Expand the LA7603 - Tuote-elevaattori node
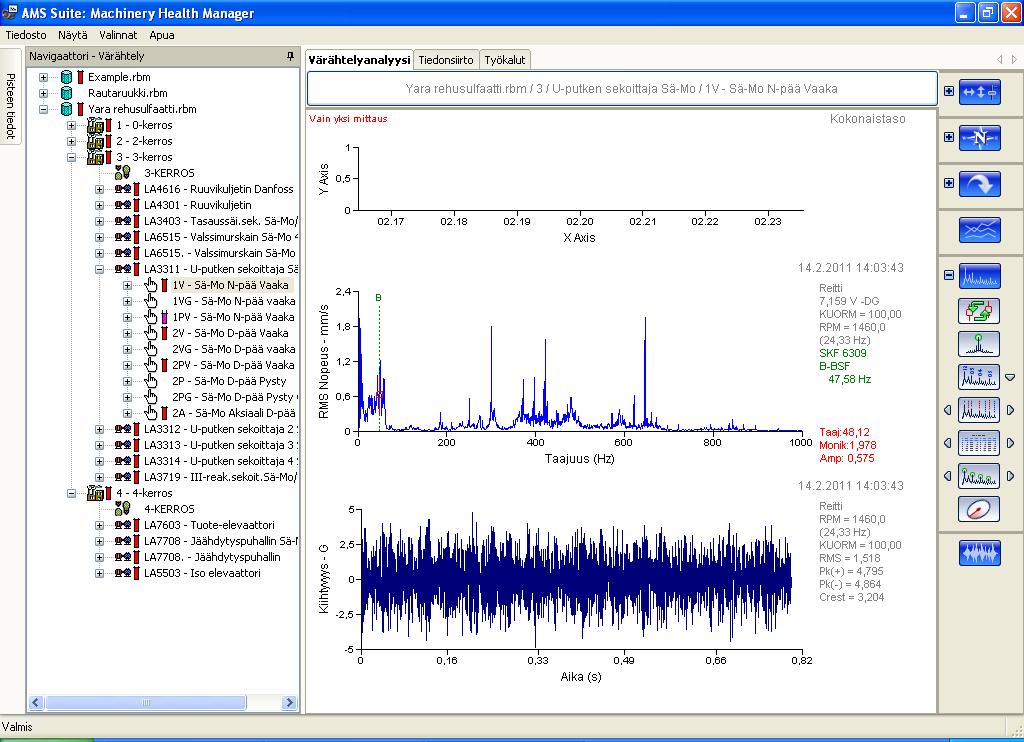1024x742 pixels. tap(99, 525)
